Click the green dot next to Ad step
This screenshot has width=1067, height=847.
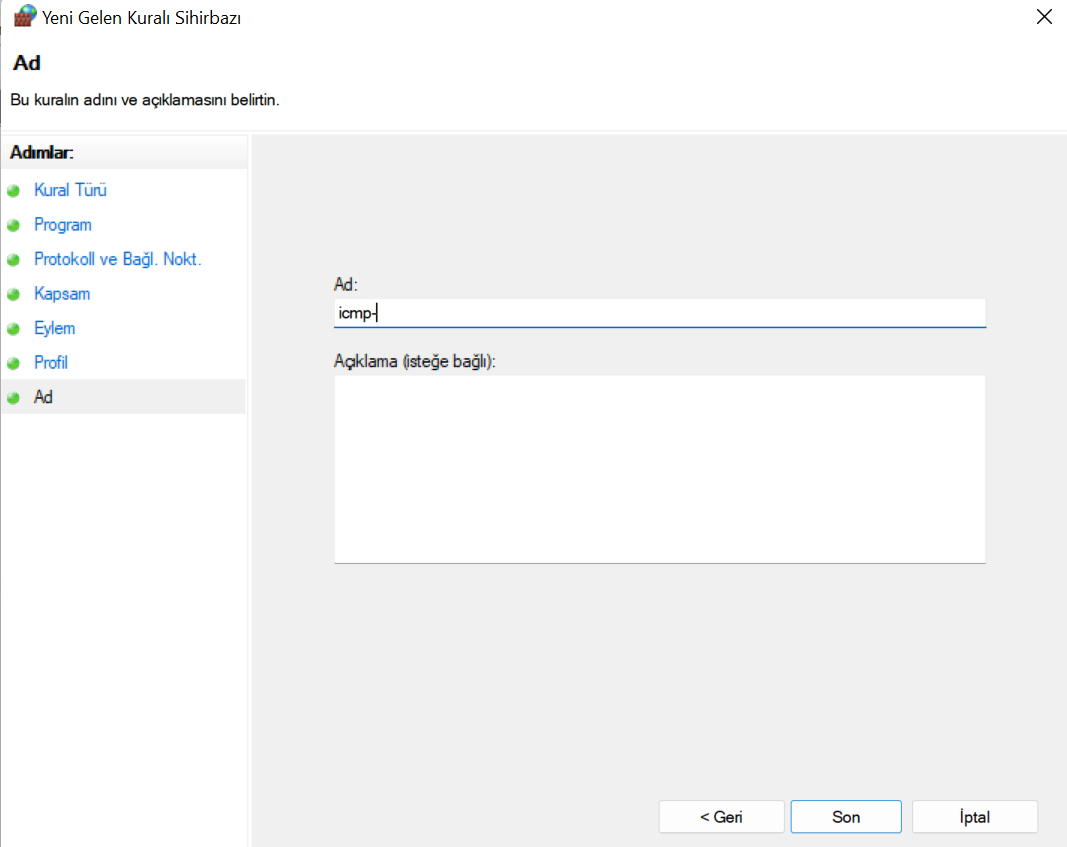14,398
